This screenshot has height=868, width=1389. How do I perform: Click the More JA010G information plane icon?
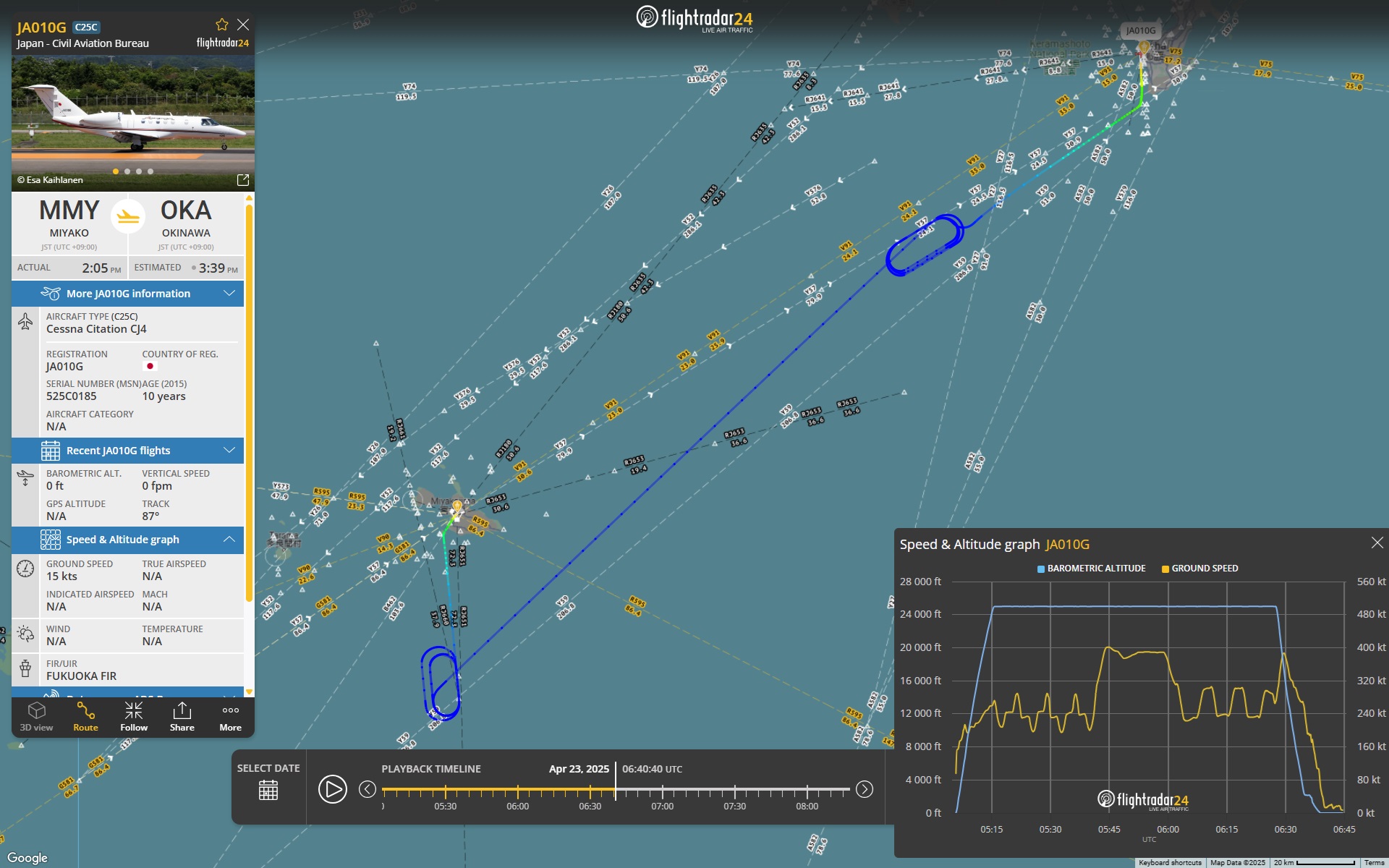[x=51, y=293]
